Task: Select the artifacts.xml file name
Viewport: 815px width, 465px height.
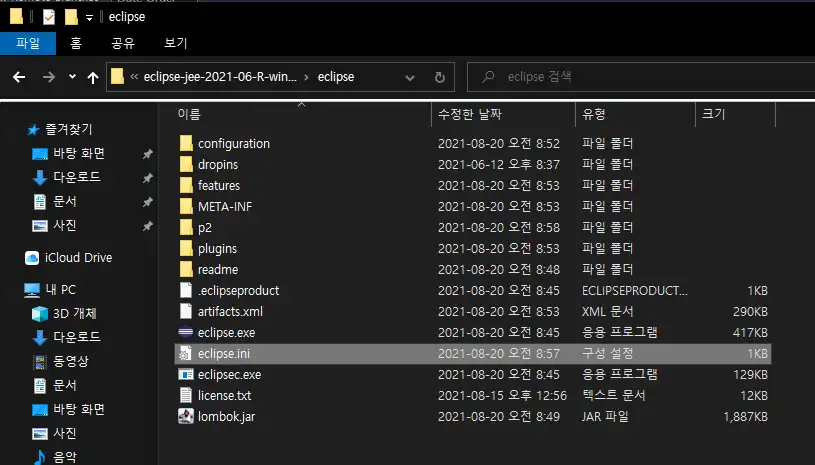Action: pos(230,311)
